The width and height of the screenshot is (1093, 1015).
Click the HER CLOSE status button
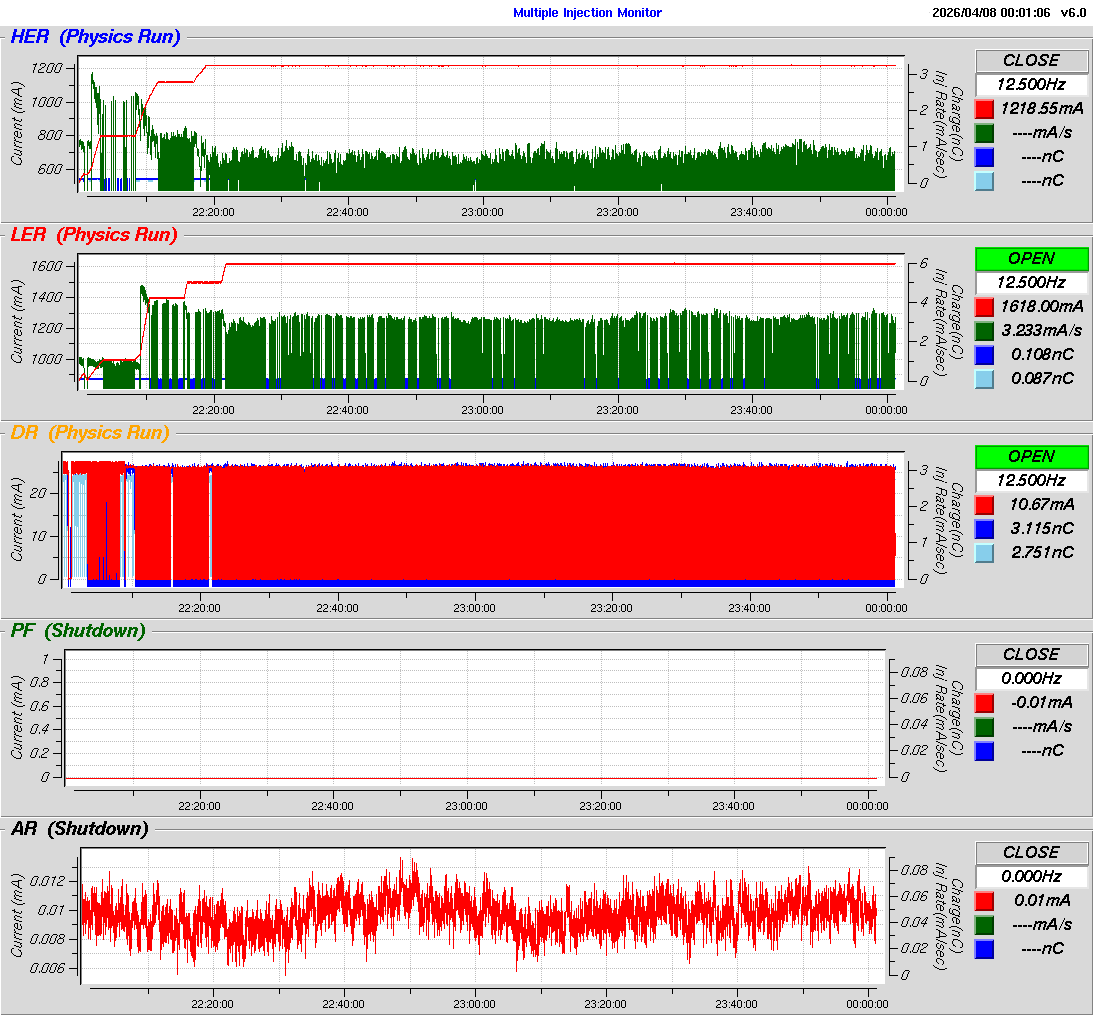1031,60
